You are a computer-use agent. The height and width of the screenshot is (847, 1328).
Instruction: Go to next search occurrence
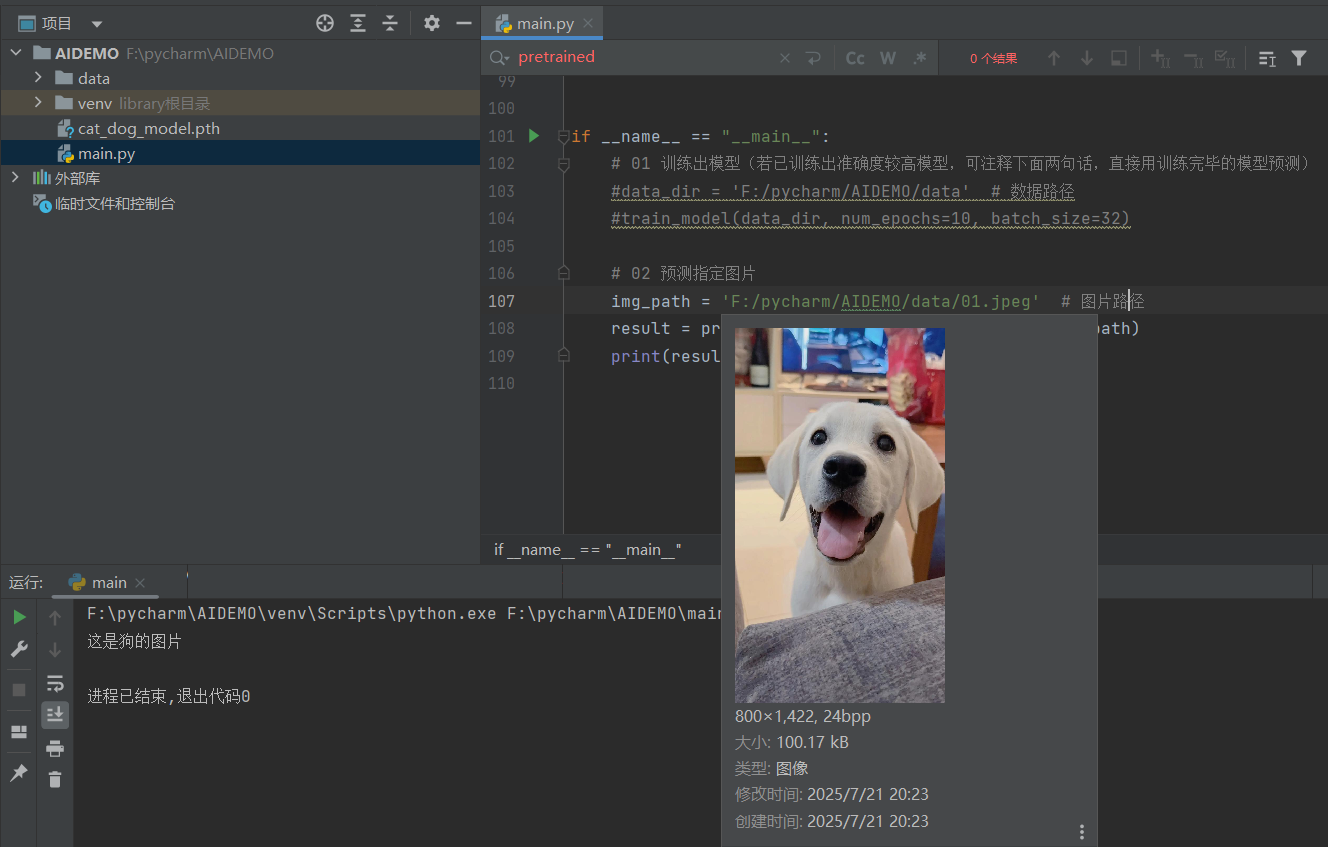pos(1087,58)
